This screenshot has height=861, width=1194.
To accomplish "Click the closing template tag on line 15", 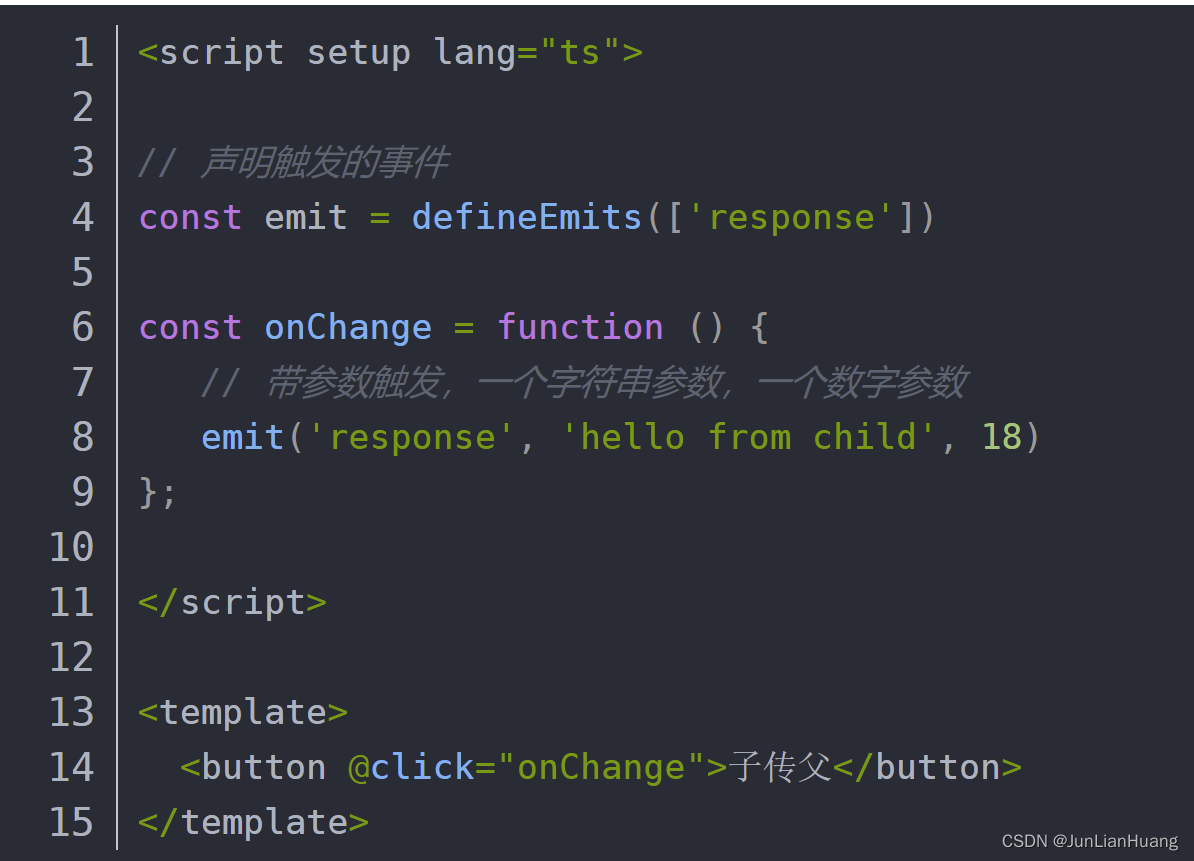I will (254, 822).
